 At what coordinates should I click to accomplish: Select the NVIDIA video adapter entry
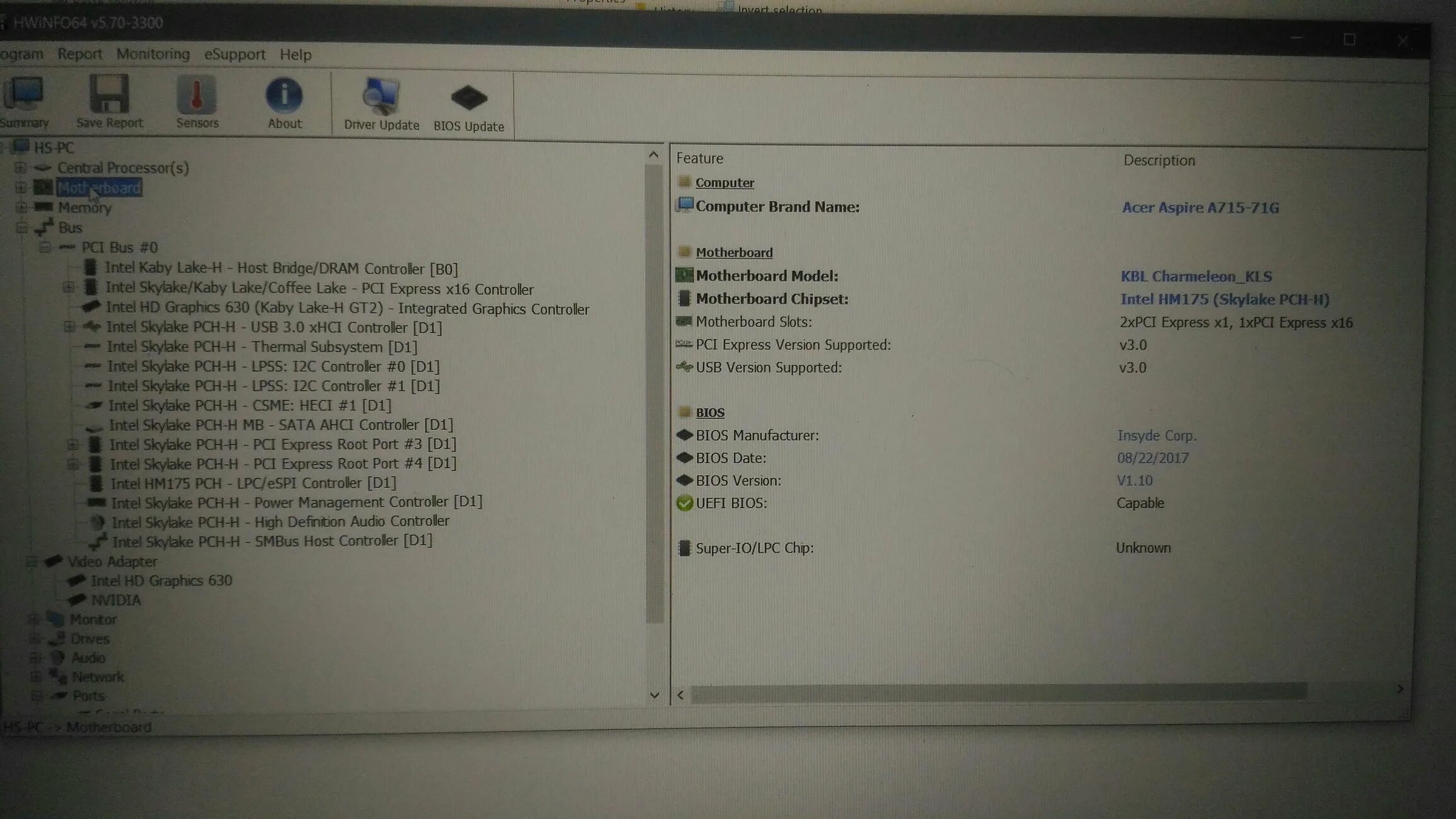[x=115, y=600]
